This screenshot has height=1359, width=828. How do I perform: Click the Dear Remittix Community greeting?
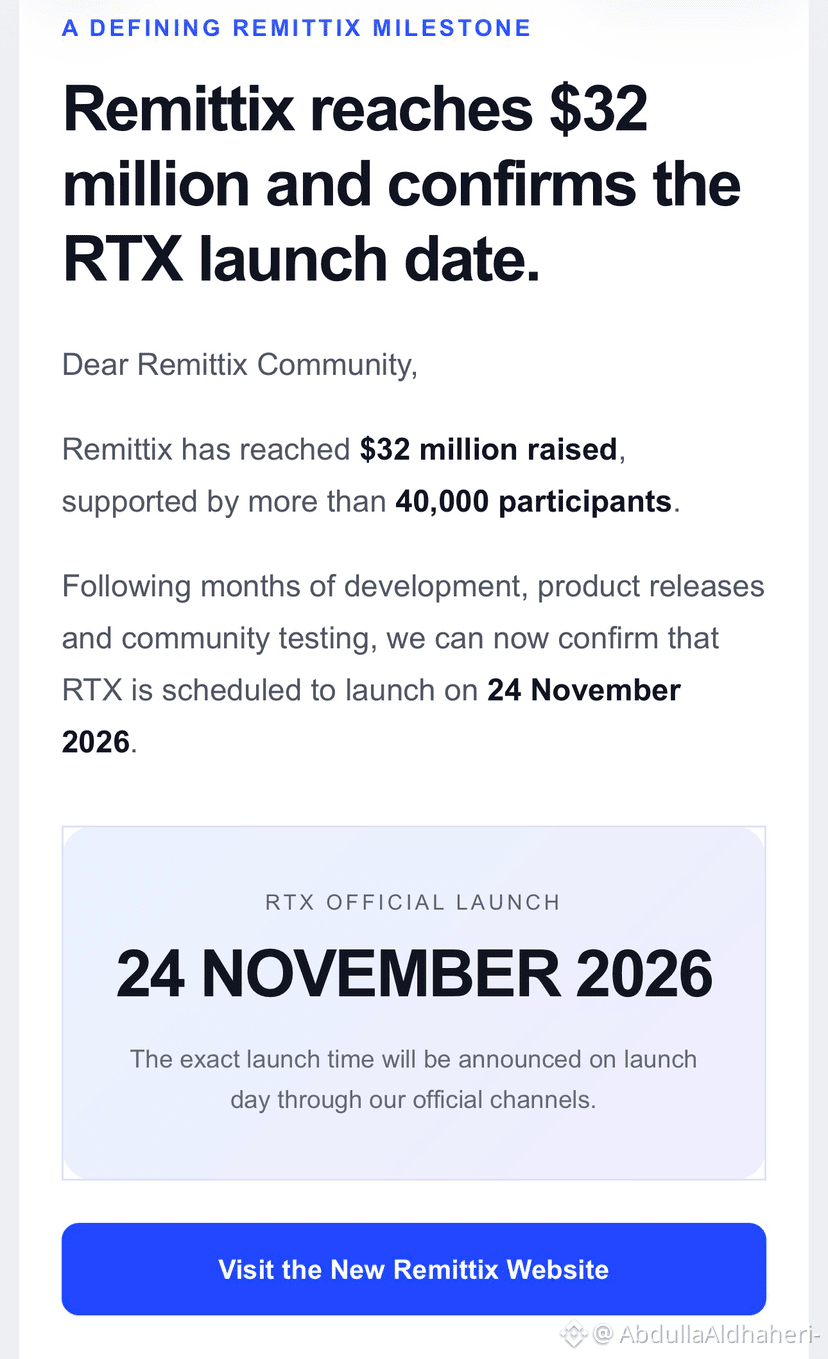(x=239, y=364)
